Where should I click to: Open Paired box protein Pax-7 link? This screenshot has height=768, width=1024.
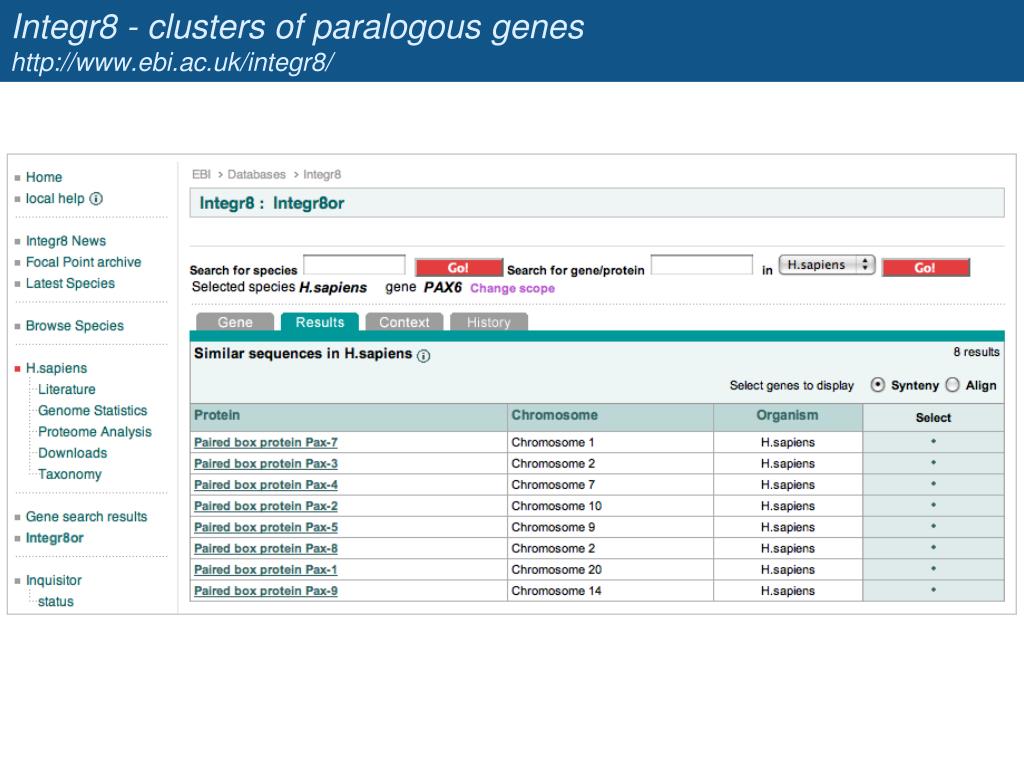[x=266, y=442]
